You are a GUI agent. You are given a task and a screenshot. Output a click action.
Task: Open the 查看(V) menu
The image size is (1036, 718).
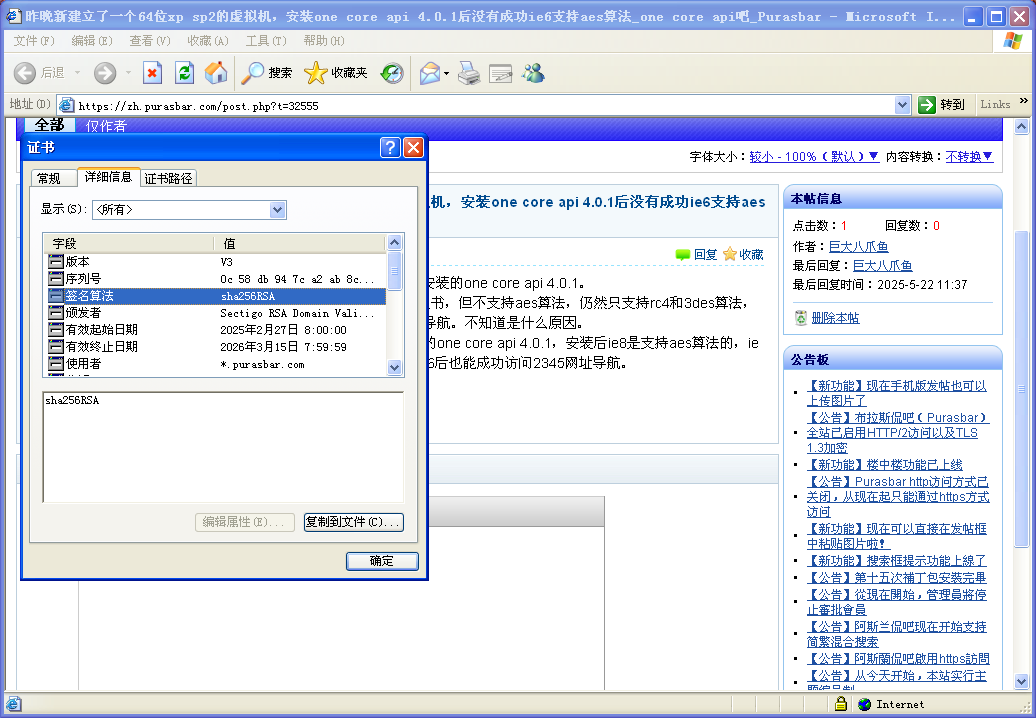[x=150, y=41]
